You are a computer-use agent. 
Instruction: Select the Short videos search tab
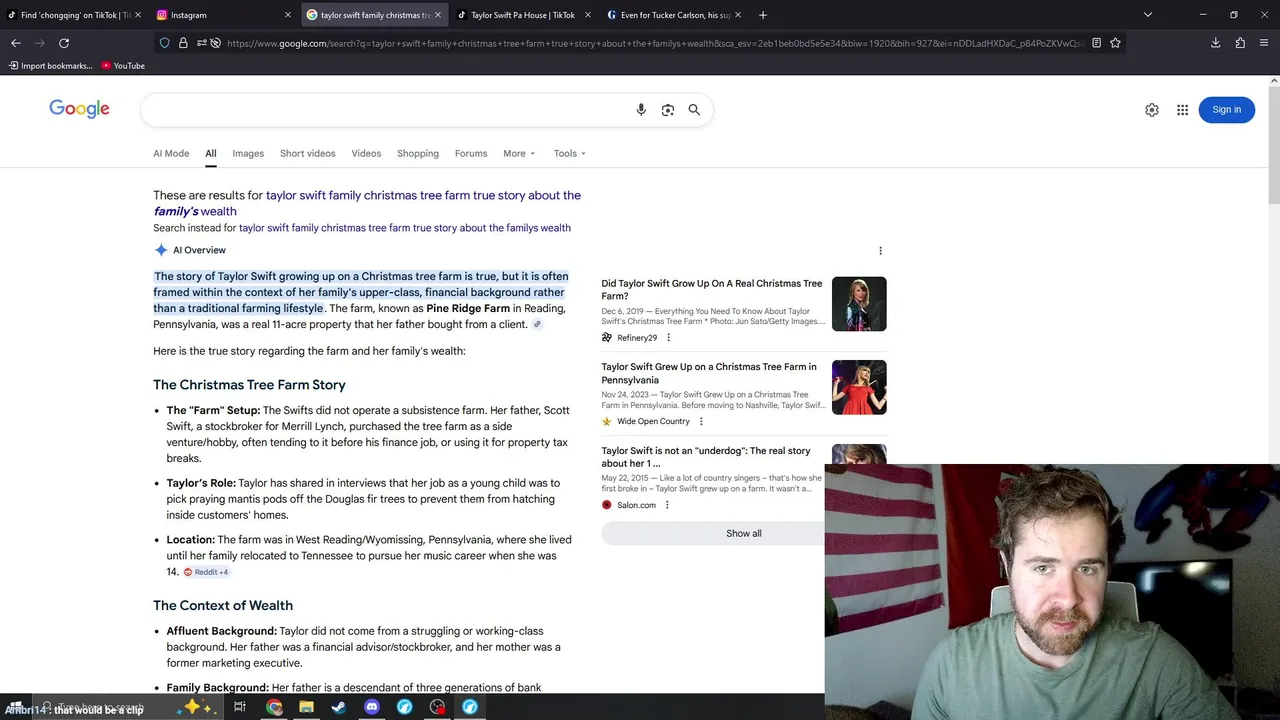coord(308,153)
